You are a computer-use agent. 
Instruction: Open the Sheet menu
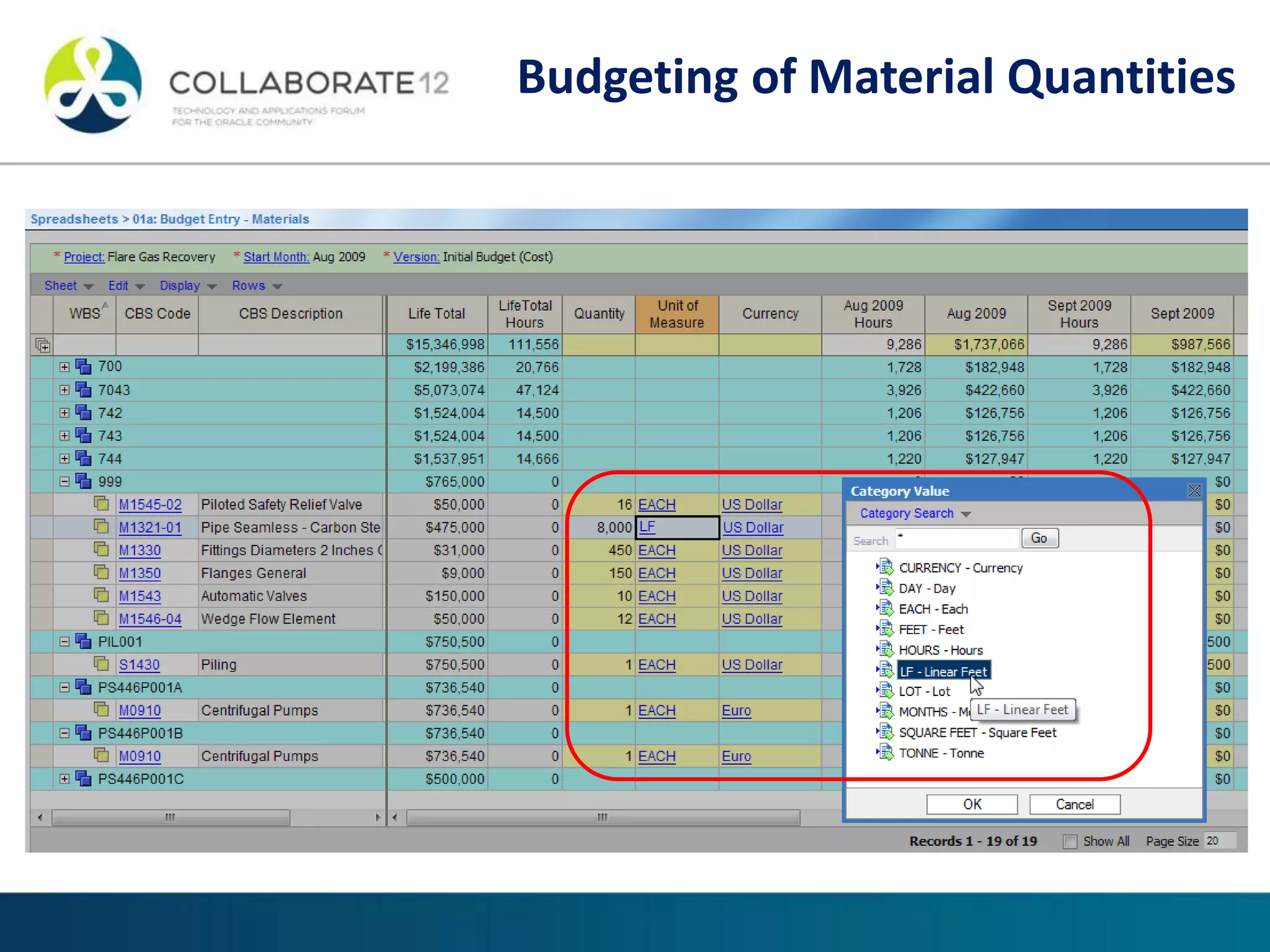point(68,286)
